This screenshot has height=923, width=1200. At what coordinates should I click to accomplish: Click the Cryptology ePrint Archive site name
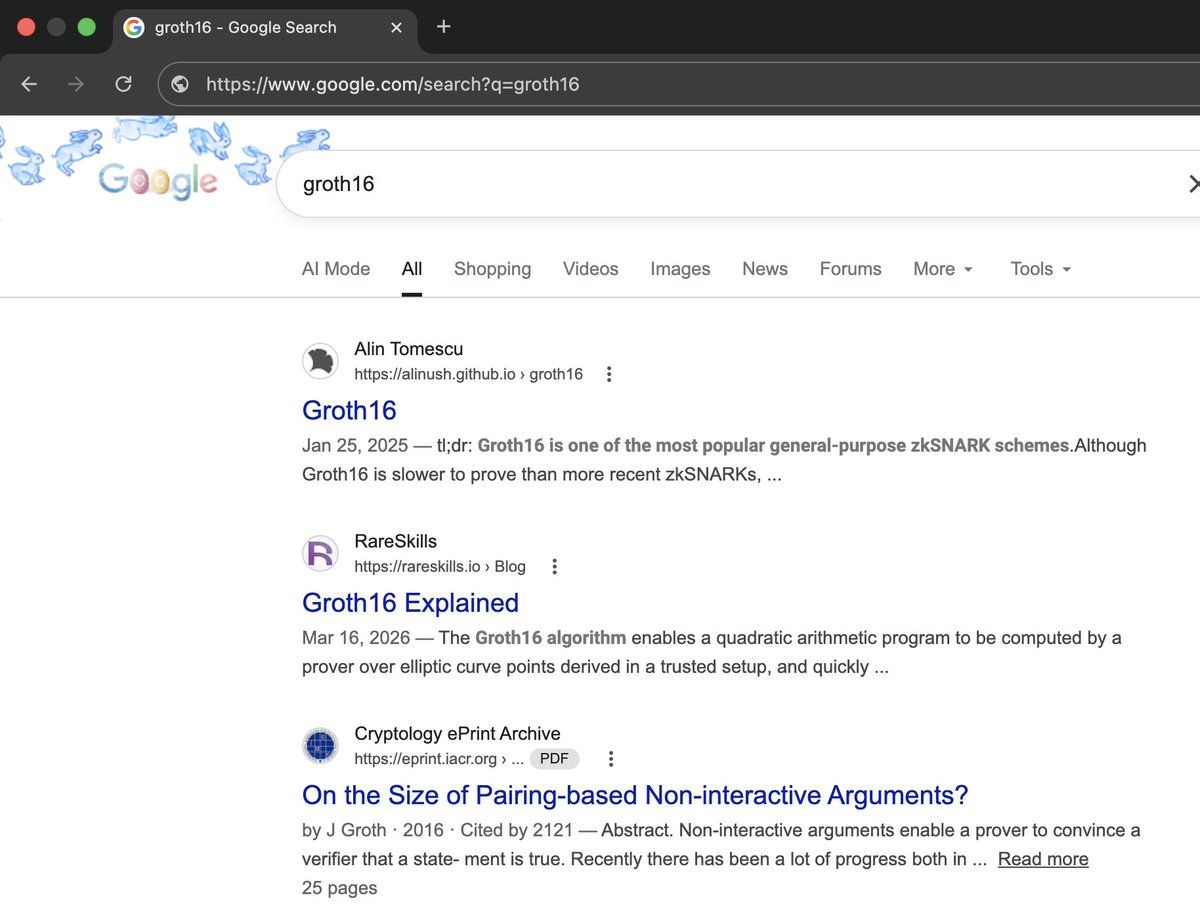457,733
